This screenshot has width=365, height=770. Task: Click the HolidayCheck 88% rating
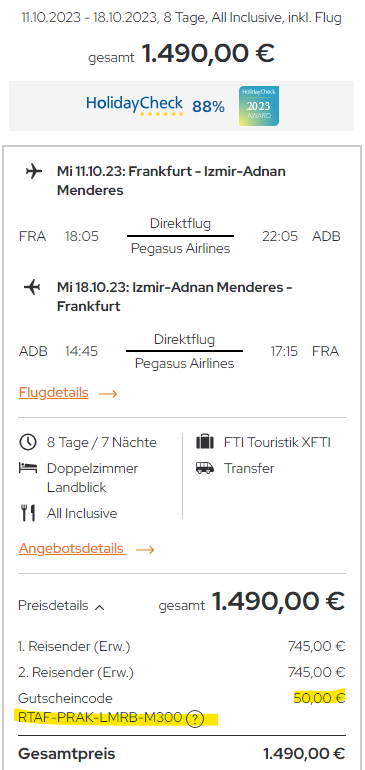[x=208, y=106]
